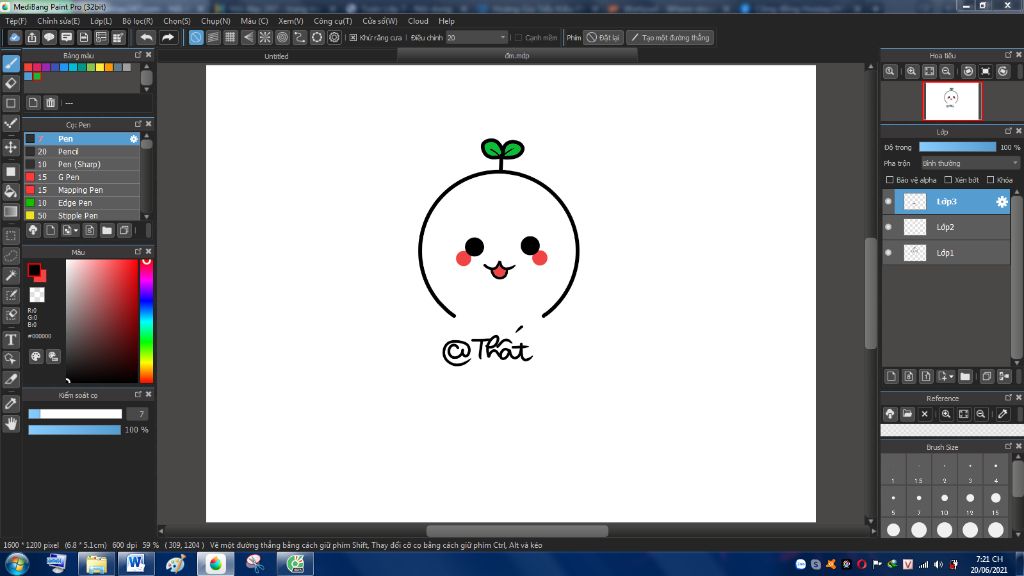Create a new layer in layer panel

891,376
